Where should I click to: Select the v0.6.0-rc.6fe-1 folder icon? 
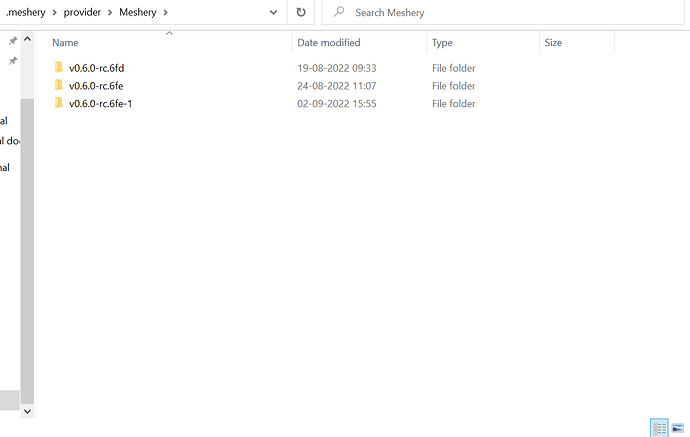tap(59, 103)
